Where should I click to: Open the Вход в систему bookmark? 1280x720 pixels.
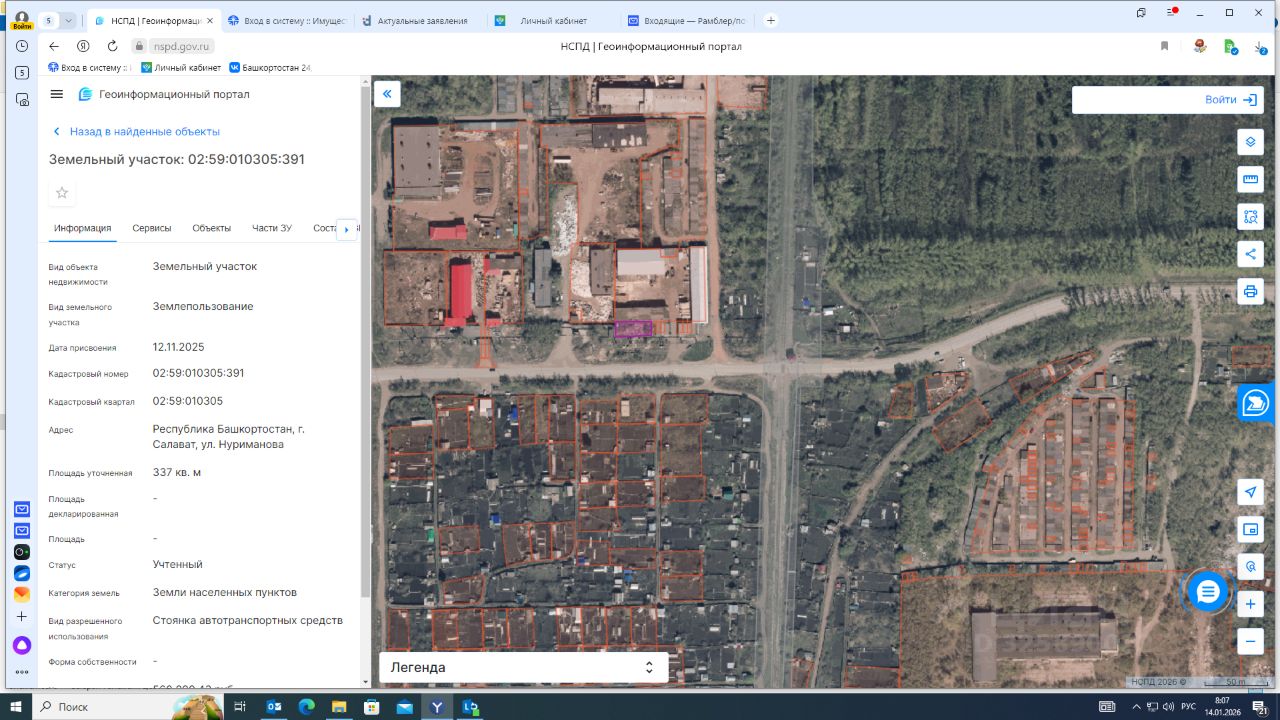[x=90, y=68]
